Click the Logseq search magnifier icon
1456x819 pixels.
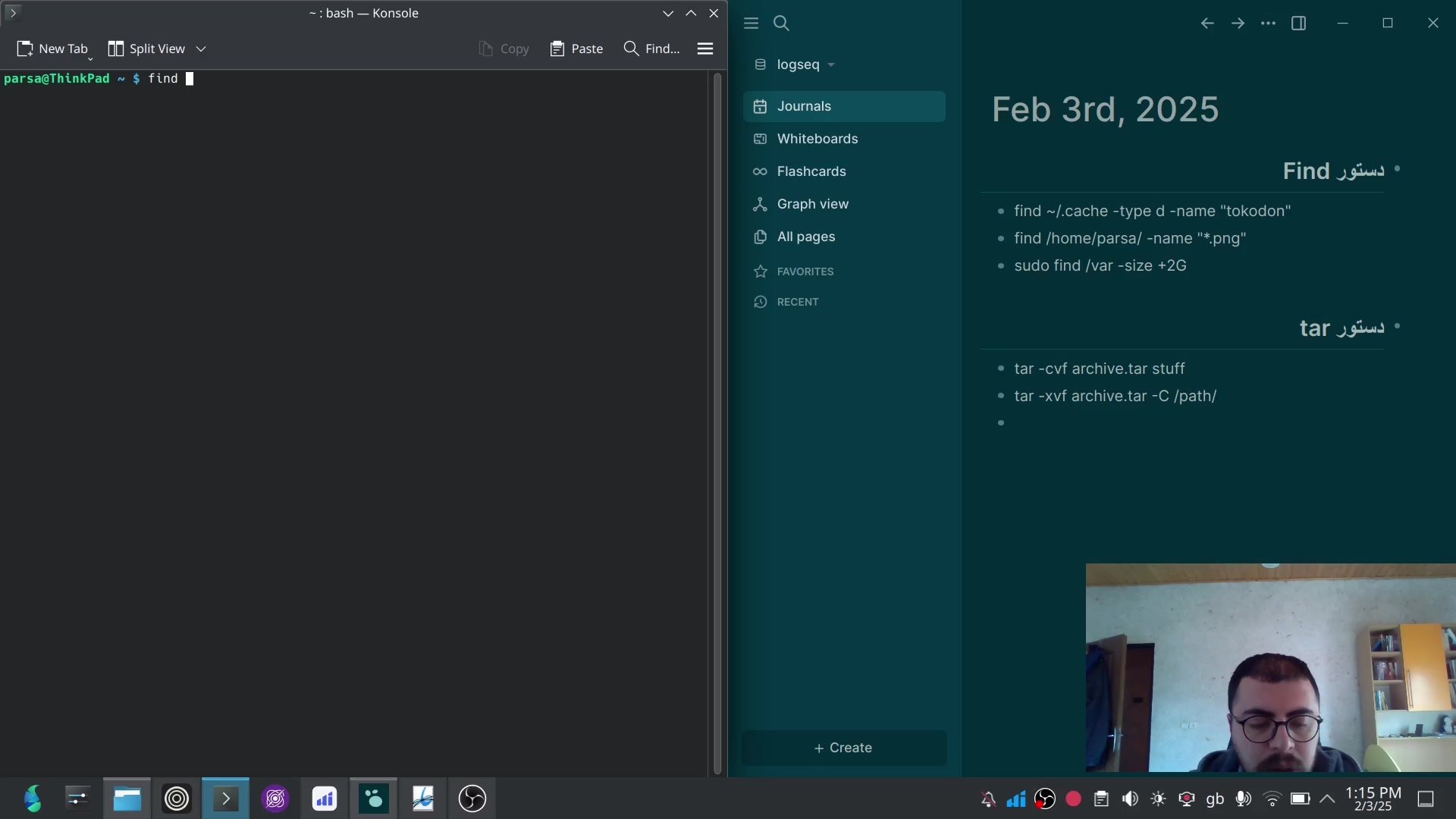coord(781,24)
